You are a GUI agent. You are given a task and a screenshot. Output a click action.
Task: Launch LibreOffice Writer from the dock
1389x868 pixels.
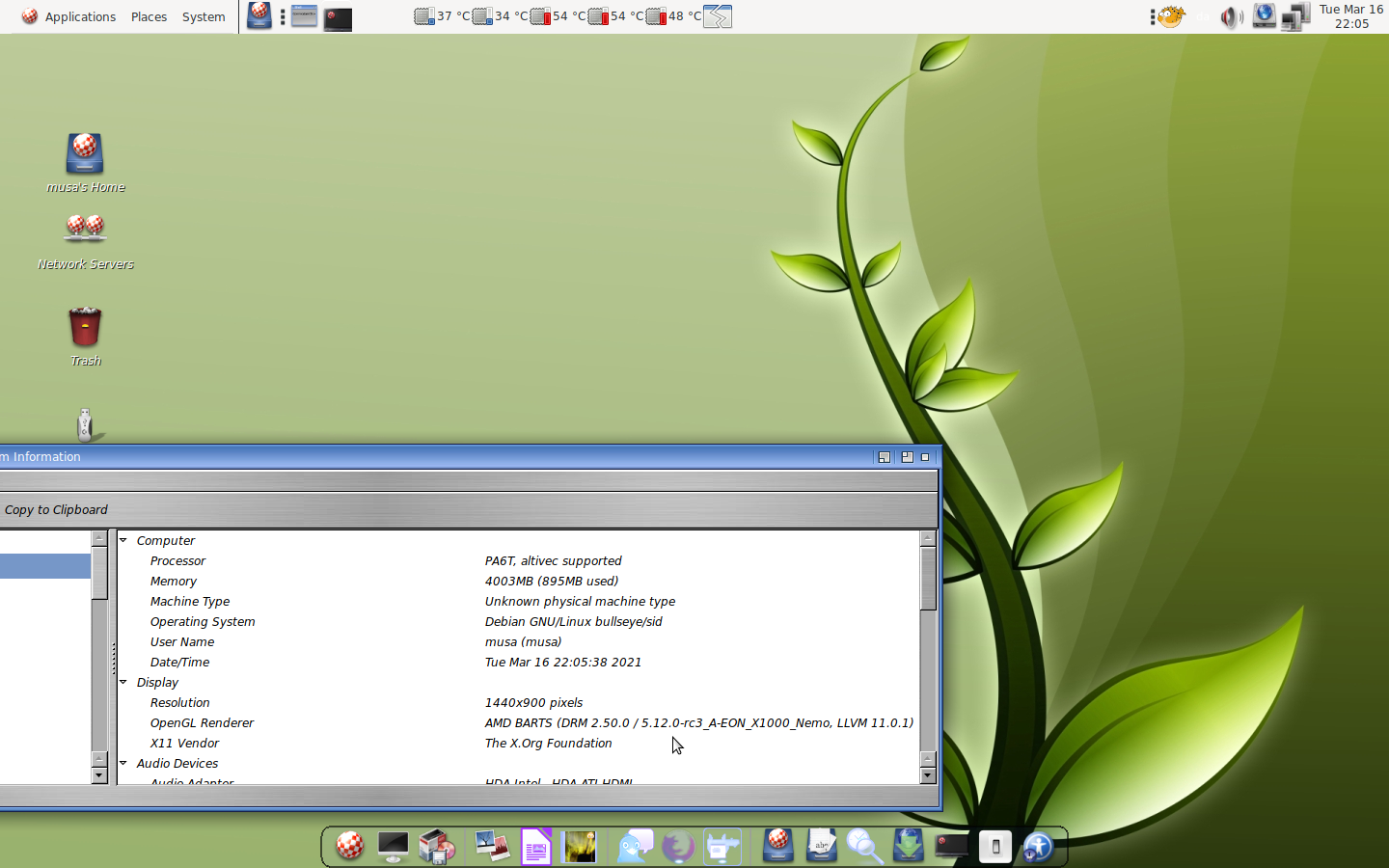pos(535,847)
